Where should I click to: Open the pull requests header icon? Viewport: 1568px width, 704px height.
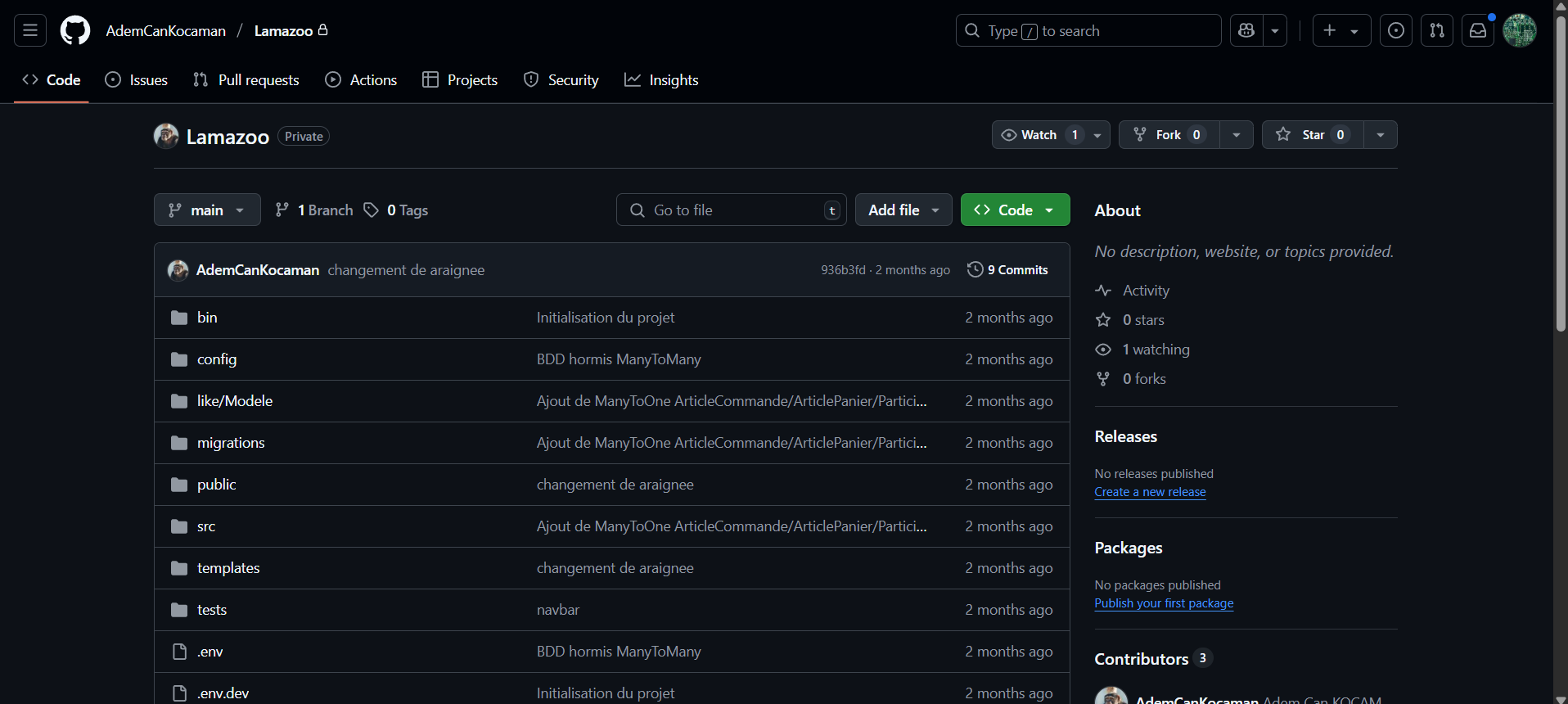(x=1437, y=31)
